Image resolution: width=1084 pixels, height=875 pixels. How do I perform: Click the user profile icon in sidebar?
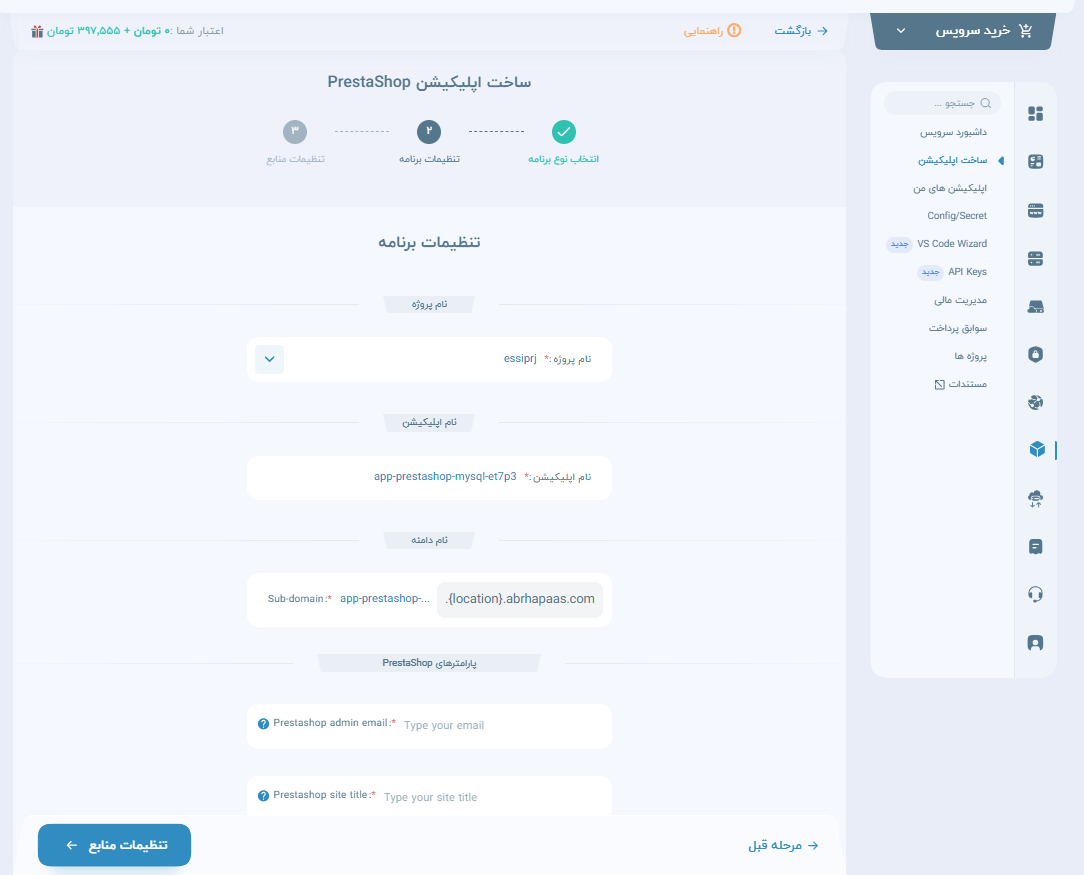tap(1035, 642)
